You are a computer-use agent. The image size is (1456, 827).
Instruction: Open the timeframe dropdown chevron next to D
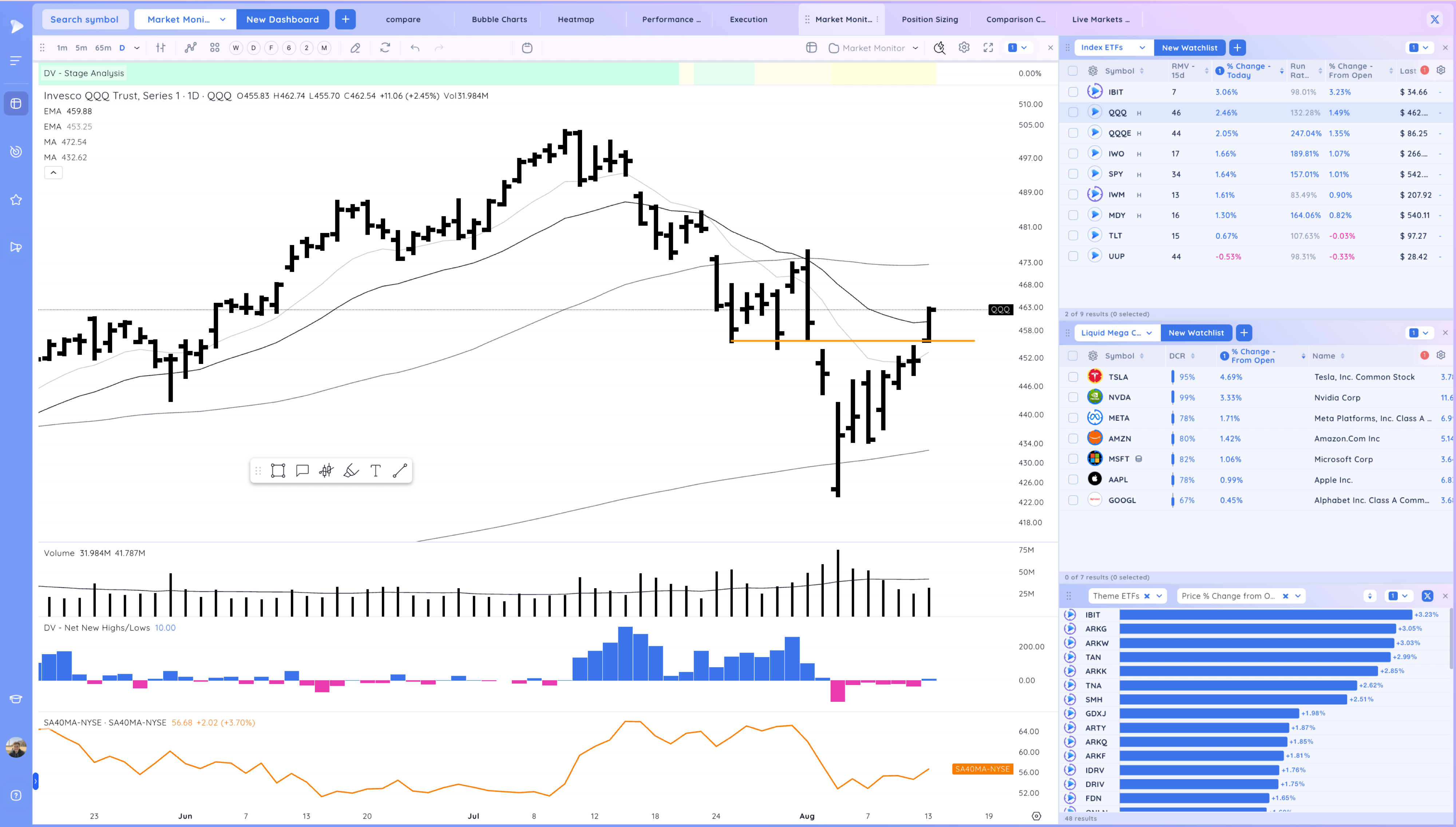pos(137,48)
